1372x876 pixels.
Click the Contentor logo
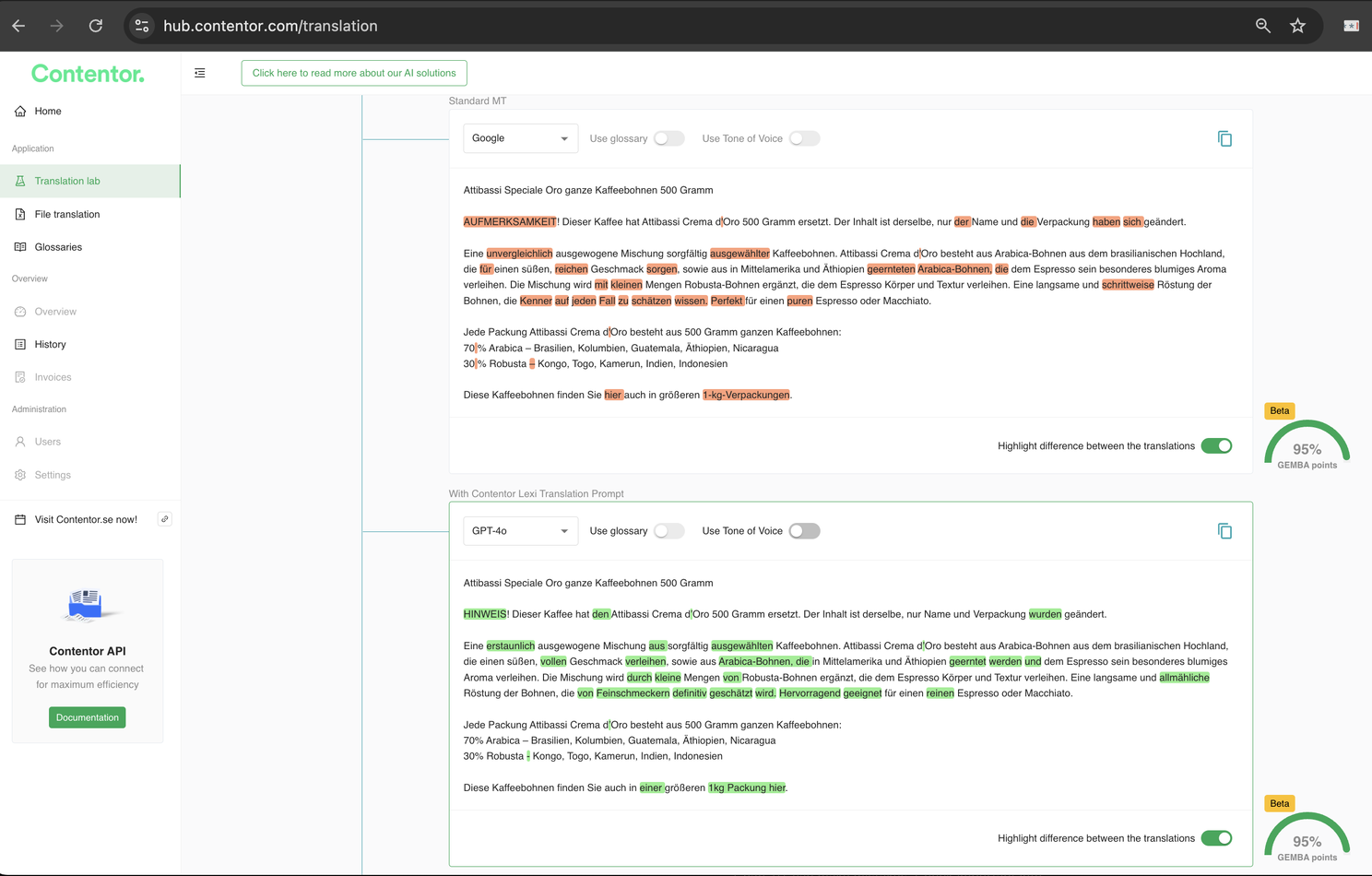[88, 74]
